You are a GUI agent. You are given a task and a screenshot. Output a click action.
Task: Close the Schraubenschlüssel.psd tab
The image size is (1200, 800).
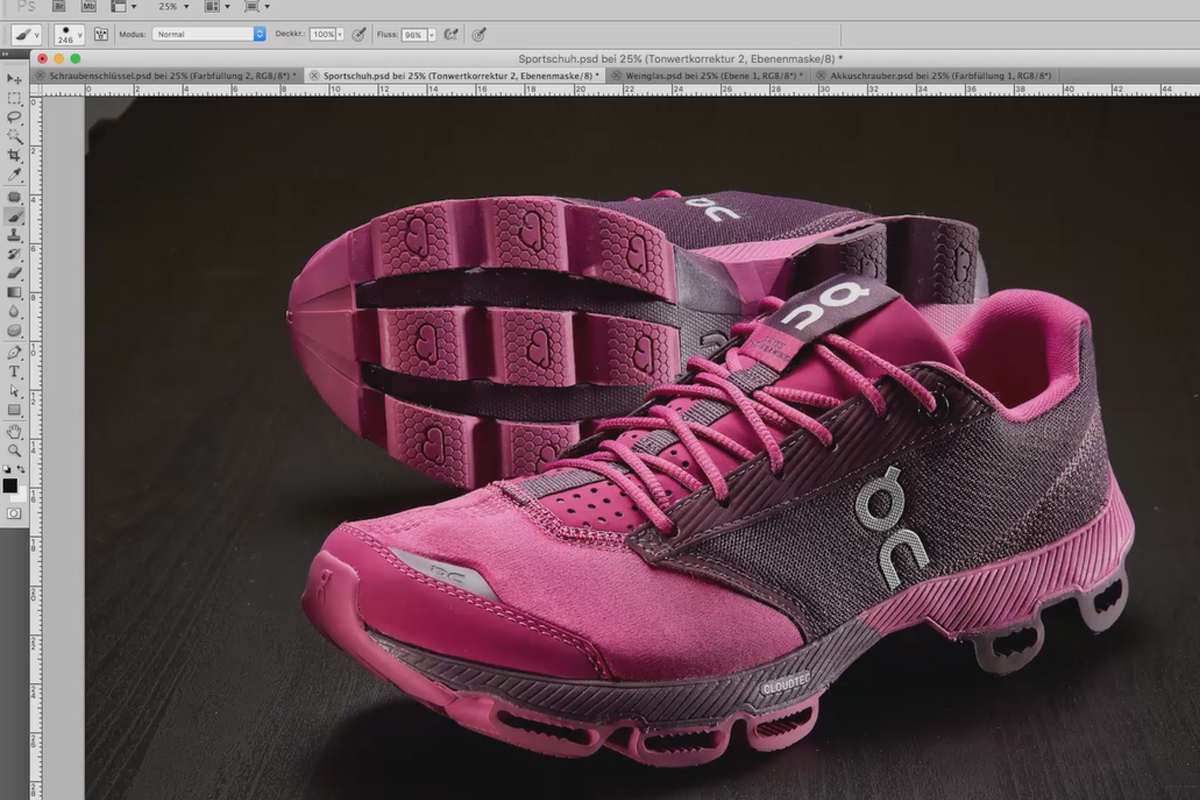[x=40, y=75]
